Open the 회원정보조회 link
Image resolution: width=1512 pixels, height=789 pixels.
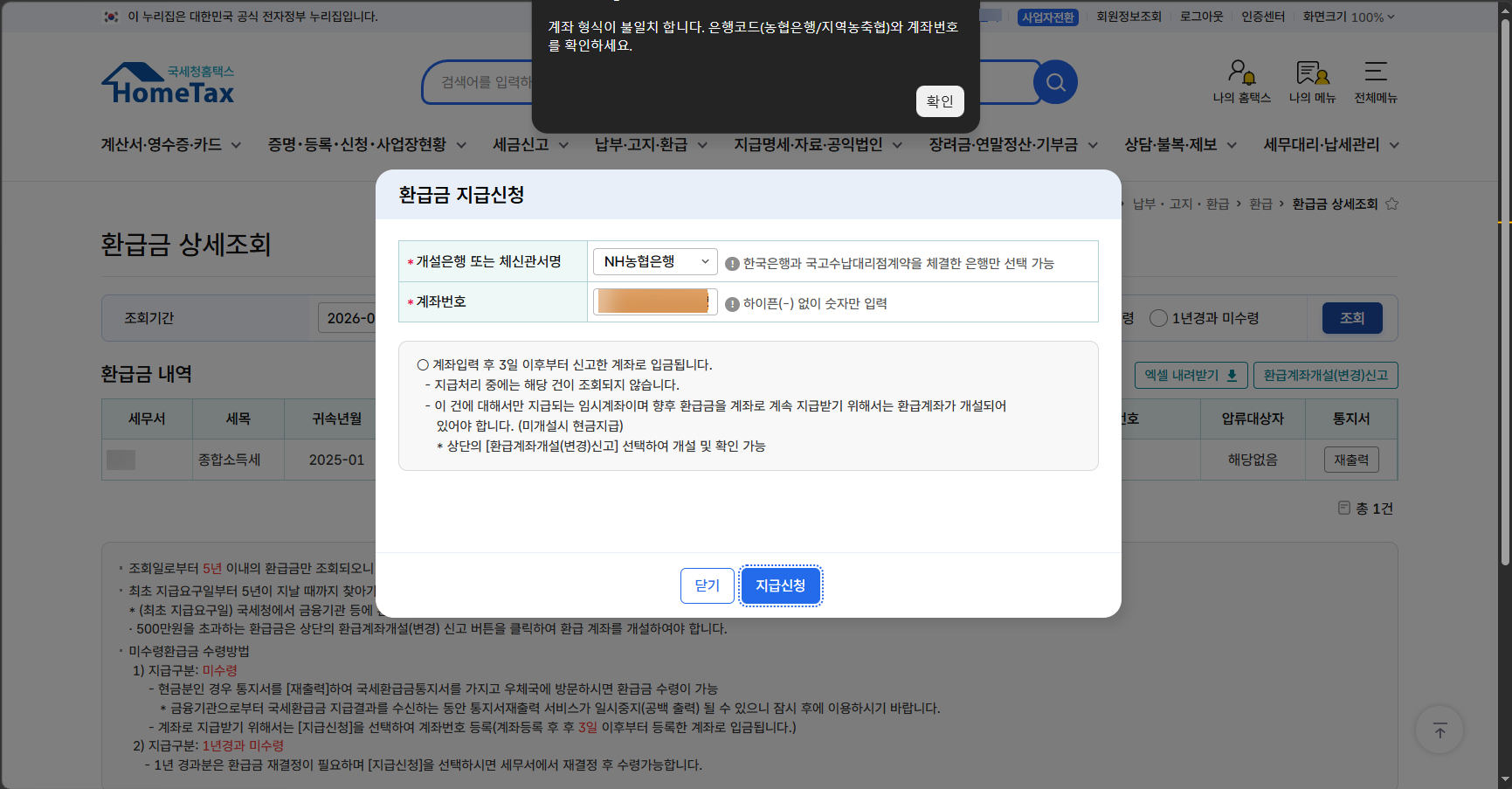tap(1129, 17)
